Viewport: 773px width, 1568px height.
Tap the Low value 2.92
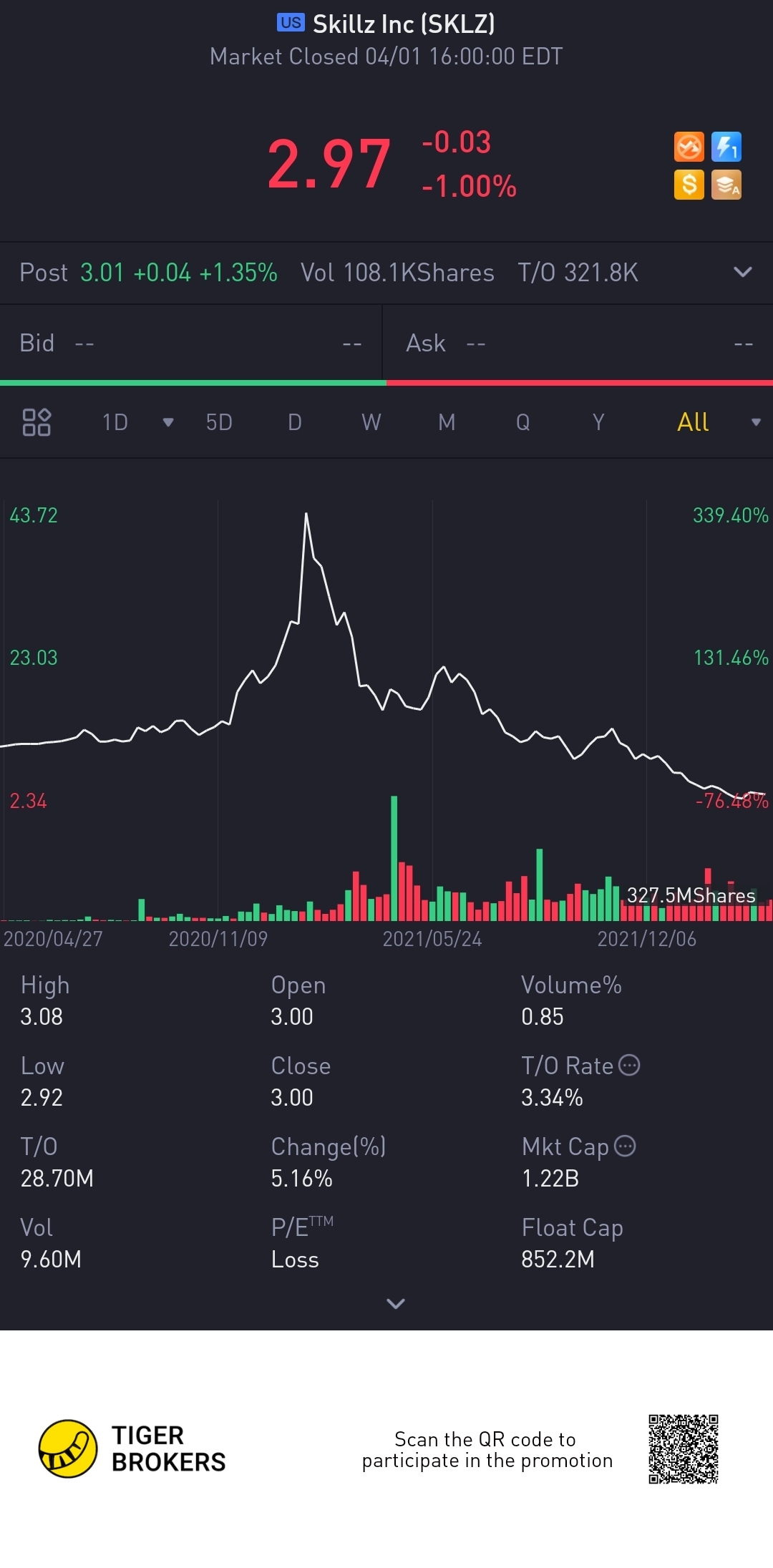(42, 1098)
